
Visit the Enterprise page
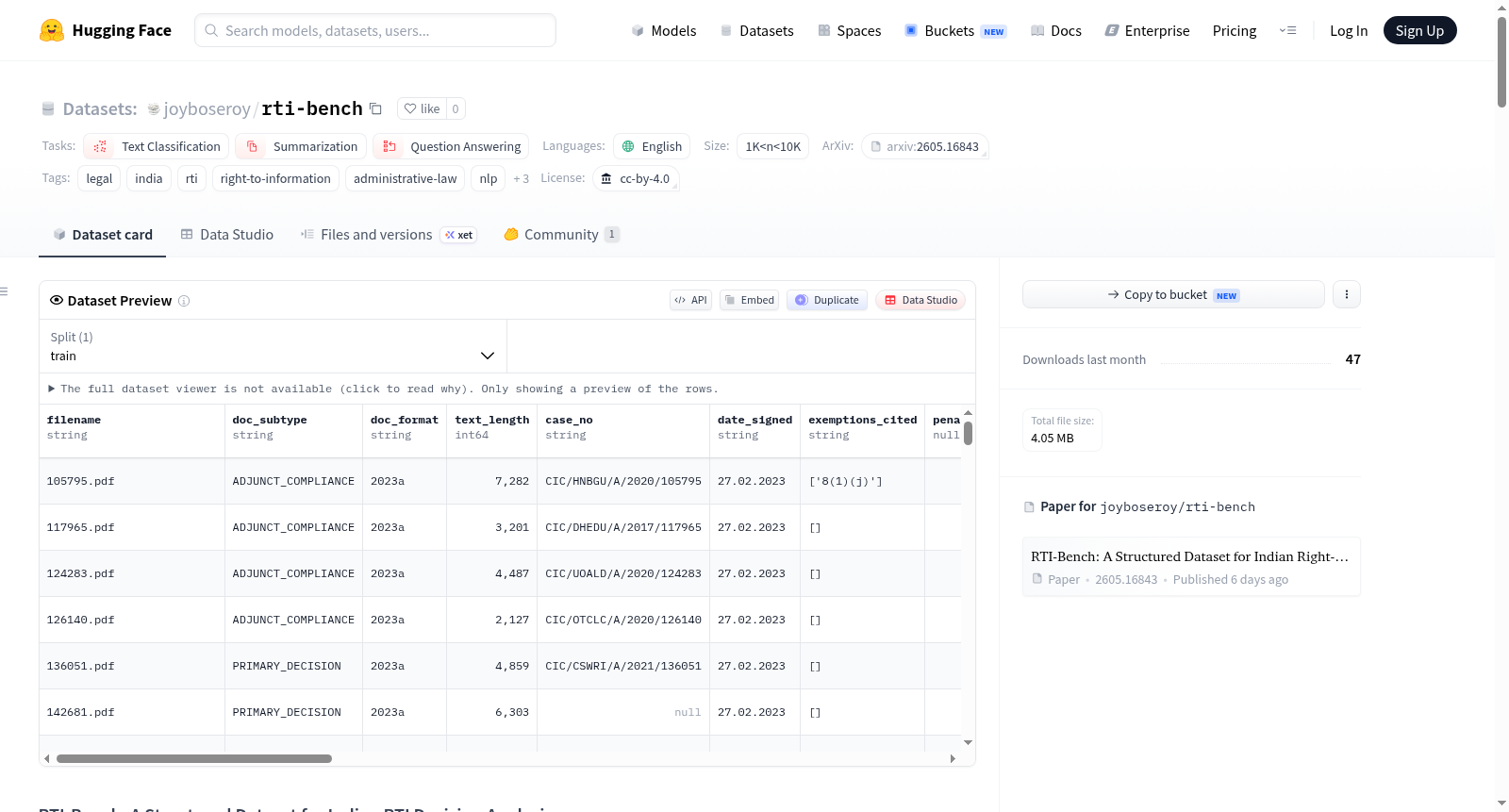[x=1147, y=30]
